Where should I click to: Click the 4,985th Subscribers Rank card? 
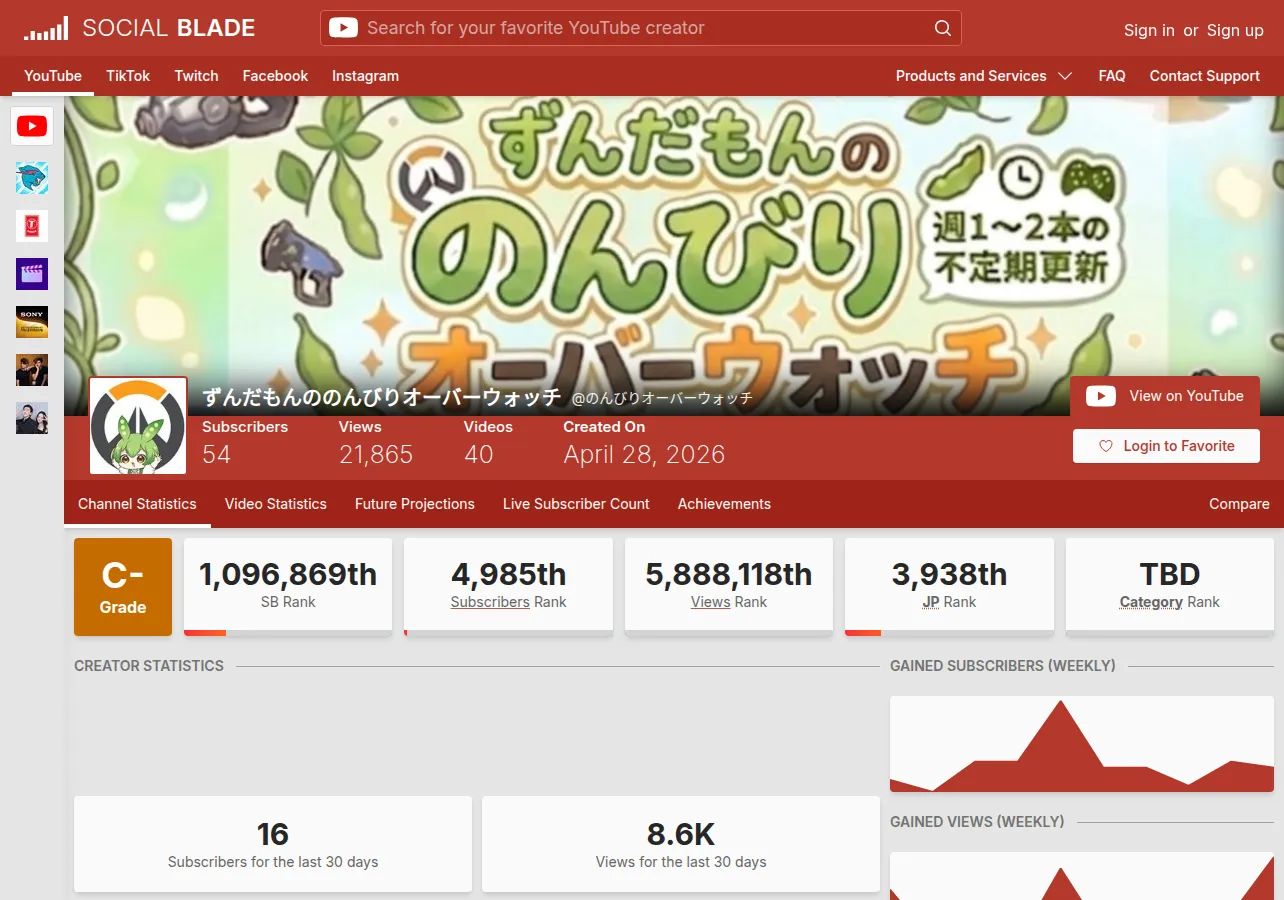tap(509, 587)
